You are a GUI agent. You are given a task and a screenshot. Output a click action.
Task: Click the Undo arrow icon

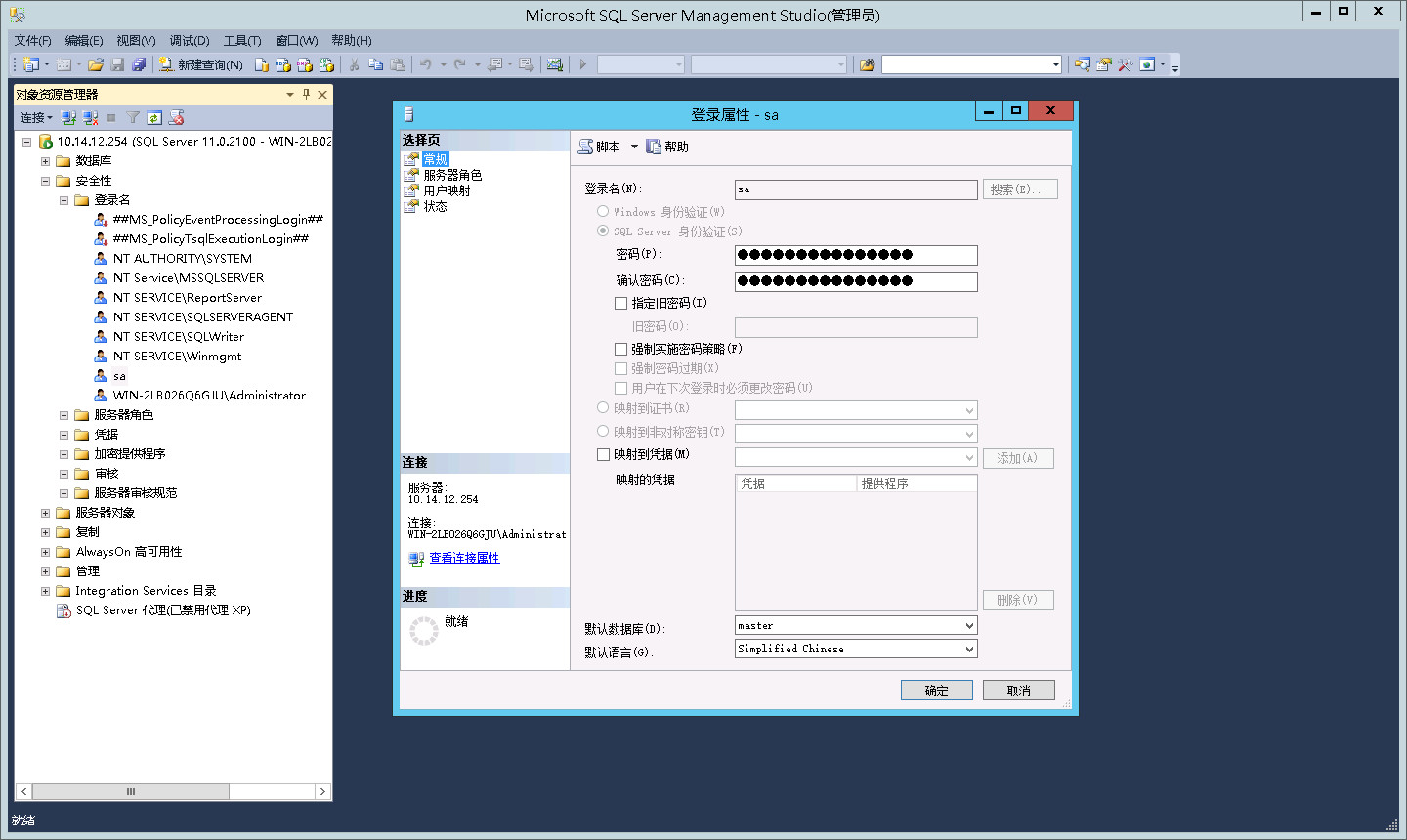click(426, 64)
